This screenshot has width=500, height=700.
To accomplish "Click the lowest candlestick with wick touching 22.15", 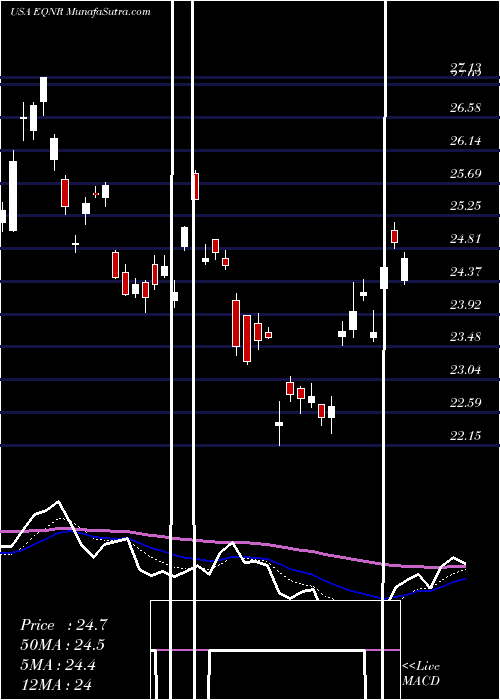I will [x=279, y=424].
